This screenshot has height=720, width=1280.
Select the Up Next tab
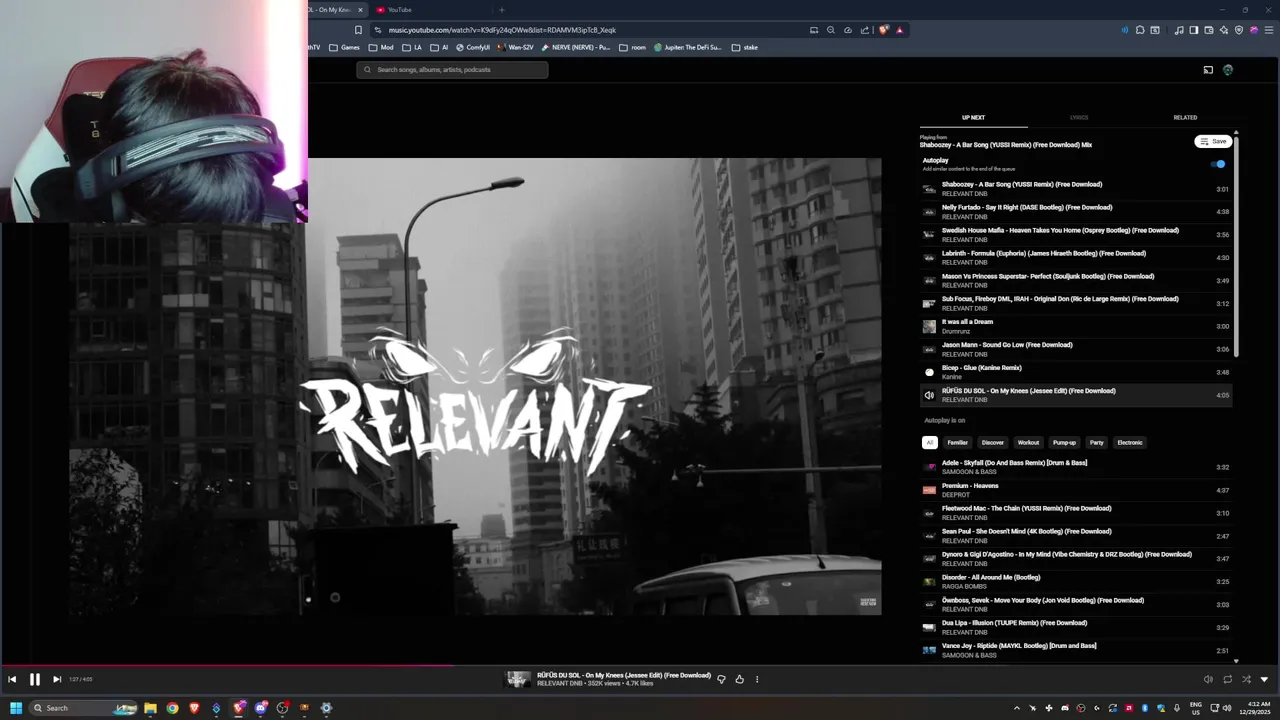coord(973,117)
